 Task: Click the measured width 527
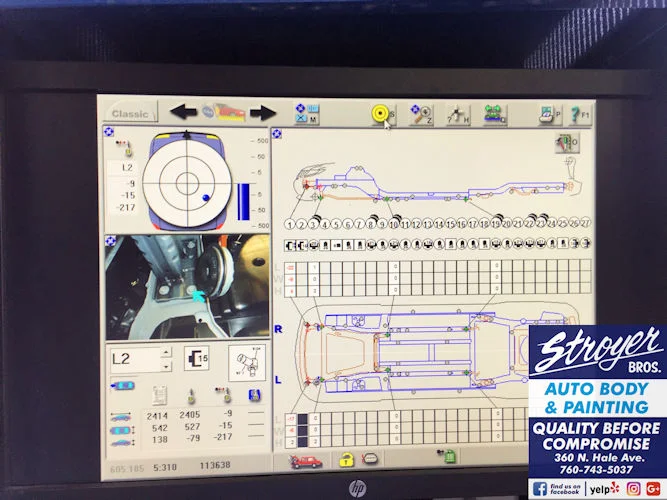coord(192,426)
